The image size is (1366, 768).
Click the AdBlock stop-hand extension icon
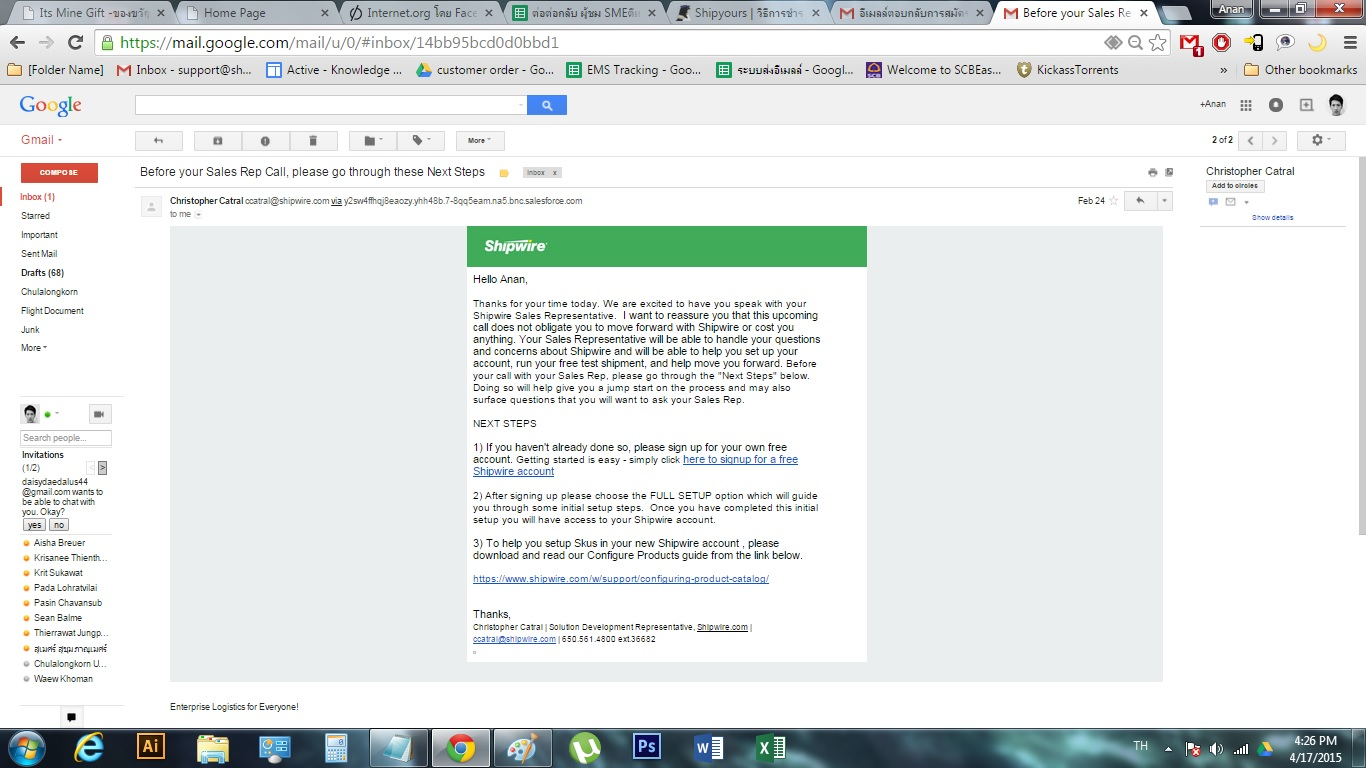1221,43
